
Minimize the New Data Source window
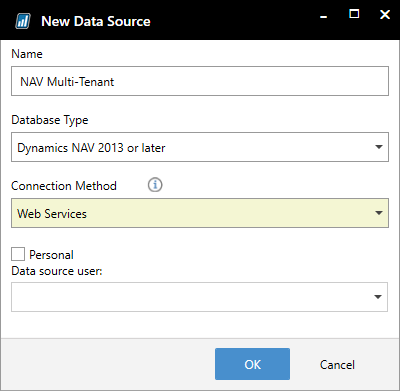coord(323,16)
